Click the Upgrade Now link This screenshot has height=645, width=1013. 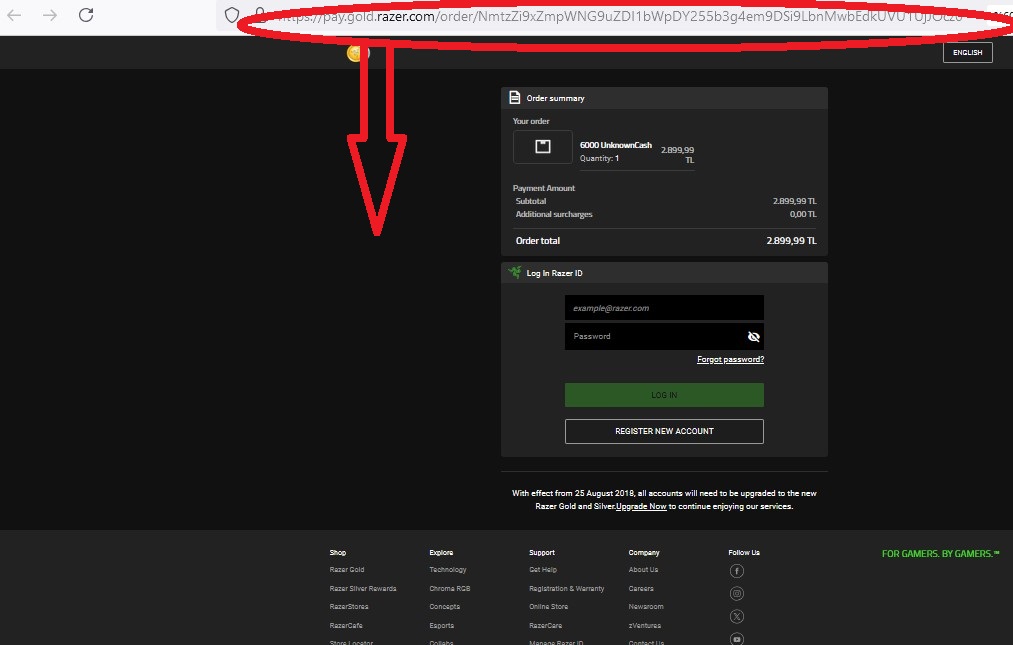[641, 507]
